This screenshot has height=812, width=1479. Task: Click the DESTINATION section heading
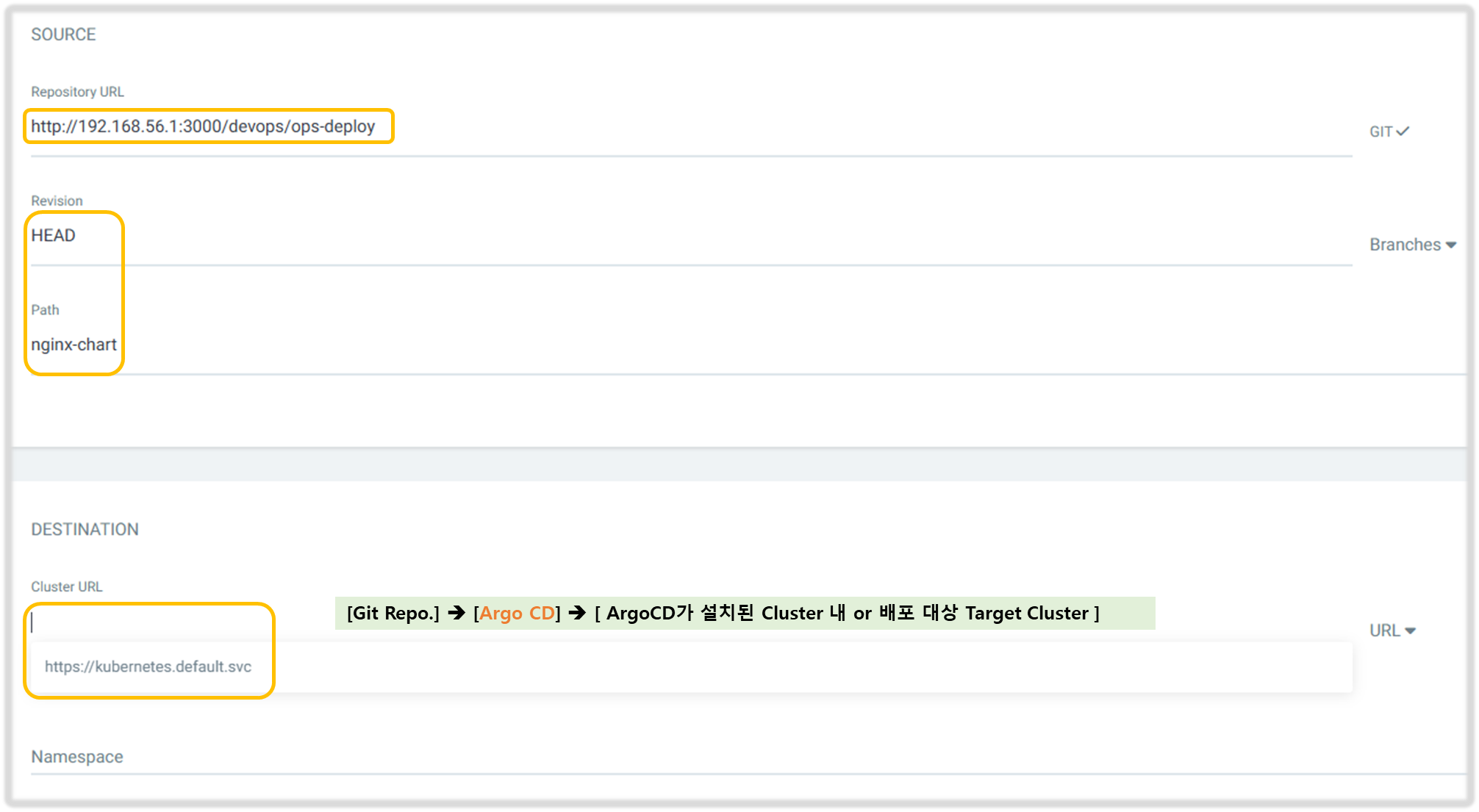pos(85,529)
